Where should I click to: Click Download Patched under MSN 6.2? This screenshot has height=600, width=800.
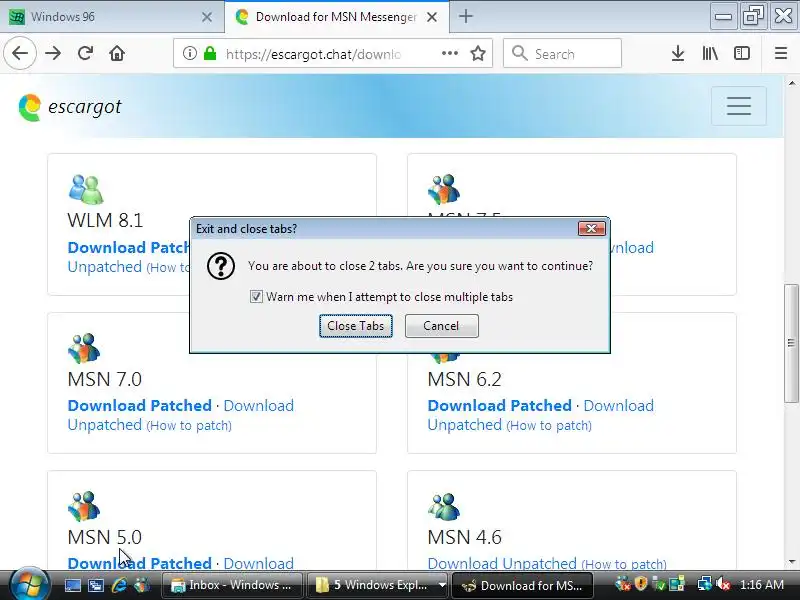(499, 406)
